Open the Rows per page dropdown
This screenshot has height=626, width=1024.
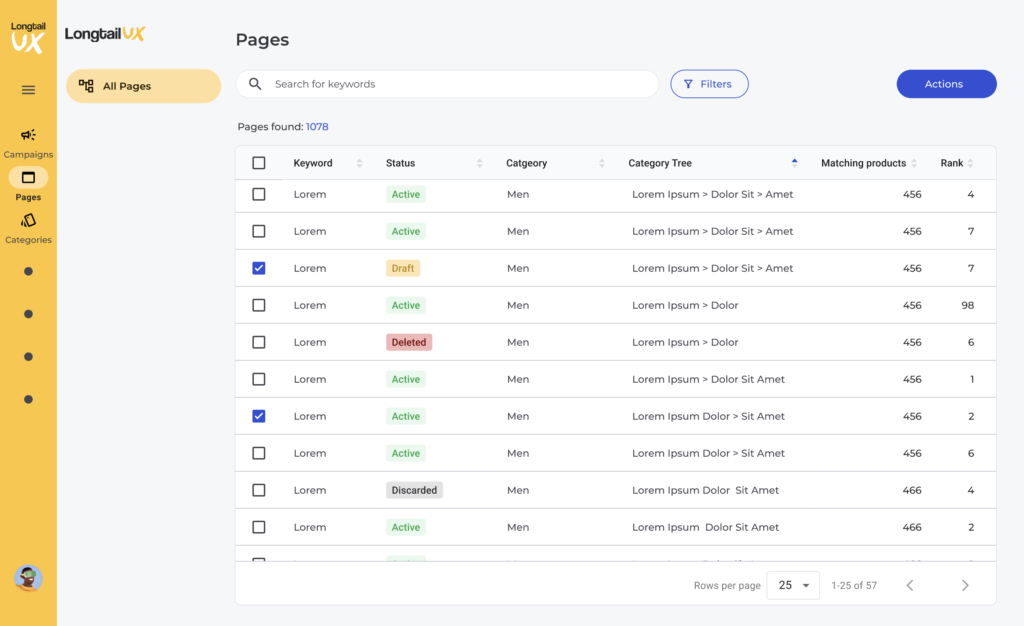point(793,585)
